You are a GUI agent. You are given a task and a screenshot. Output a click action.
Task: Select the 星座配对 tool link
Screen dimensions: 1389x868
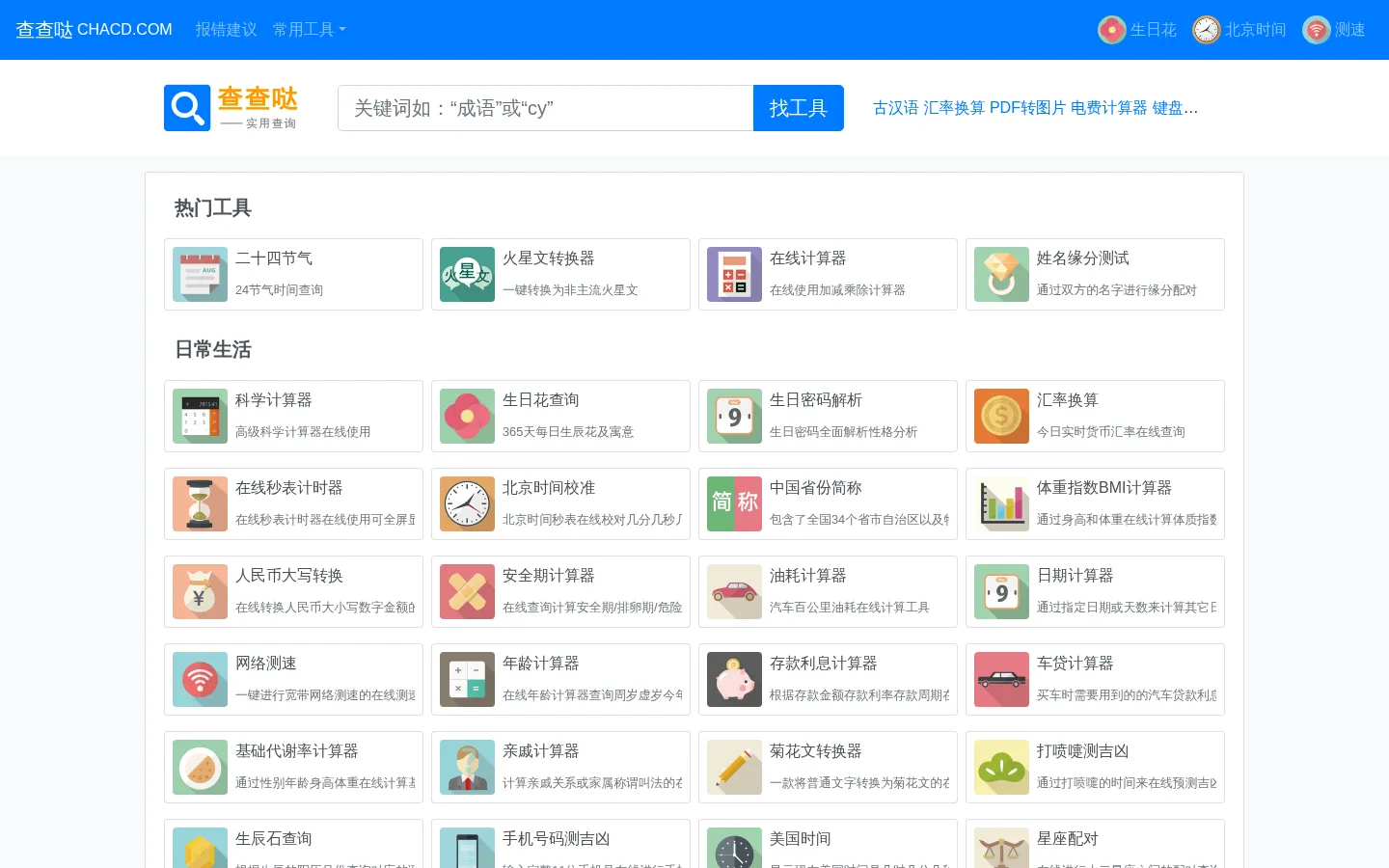click(x=1068, y=839)
